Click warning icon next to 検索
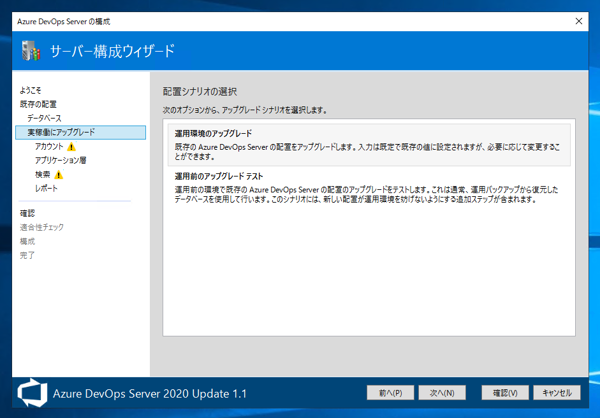Image resolution: width=600 pixels, height=418 pixels. point(59,175)
